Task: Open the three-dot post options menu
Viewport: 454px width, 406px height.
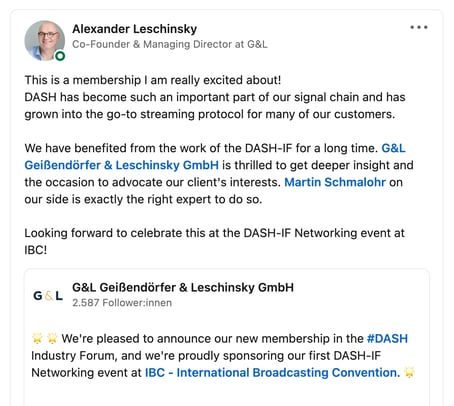Action: click(419, 27)
